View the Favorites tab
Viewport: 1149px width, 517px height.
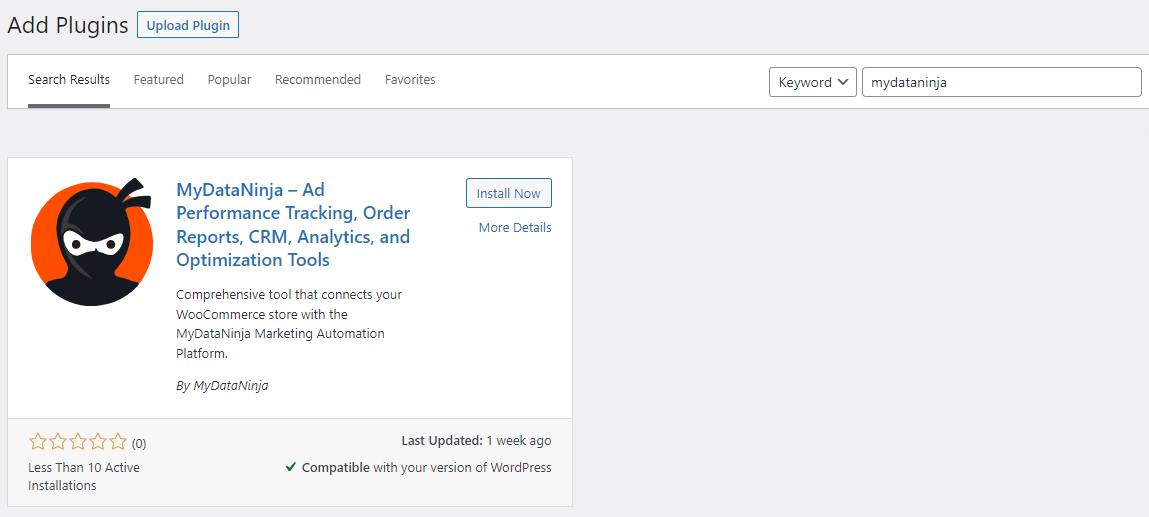(410, 80)
